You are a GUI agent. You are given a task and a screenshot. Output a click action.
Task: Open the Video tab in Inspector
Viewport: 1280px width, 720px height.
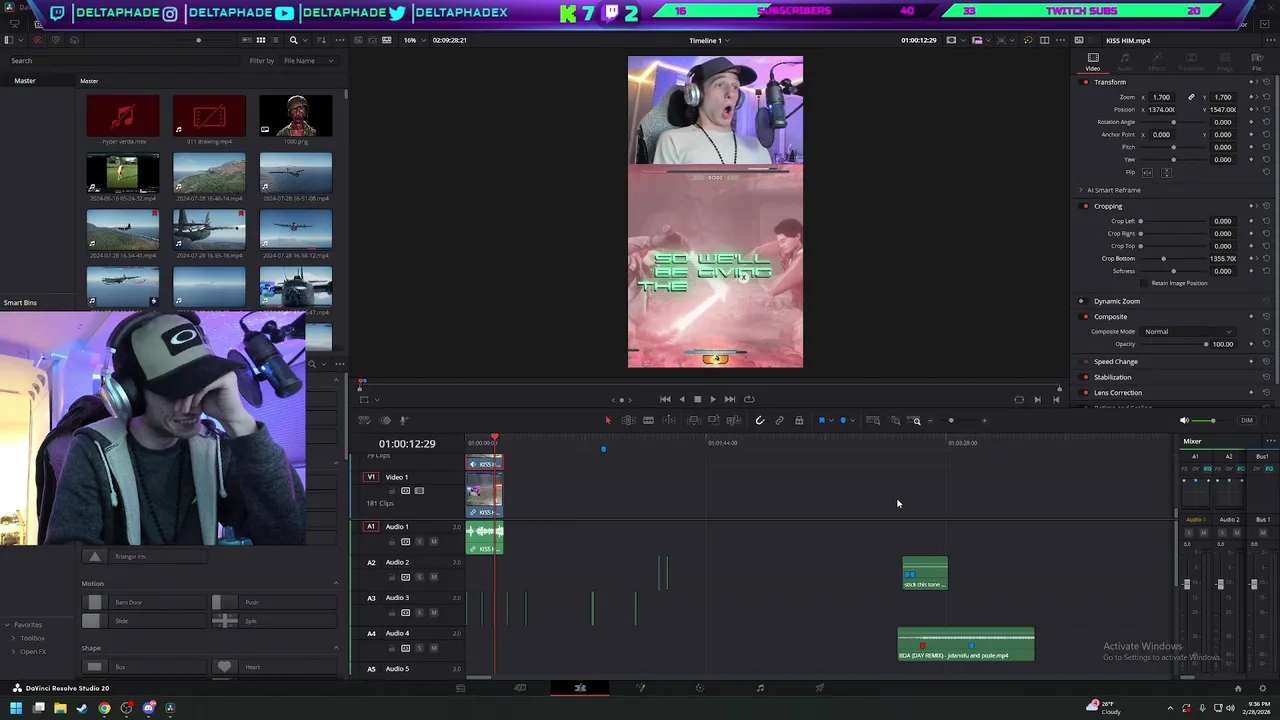1093,62
